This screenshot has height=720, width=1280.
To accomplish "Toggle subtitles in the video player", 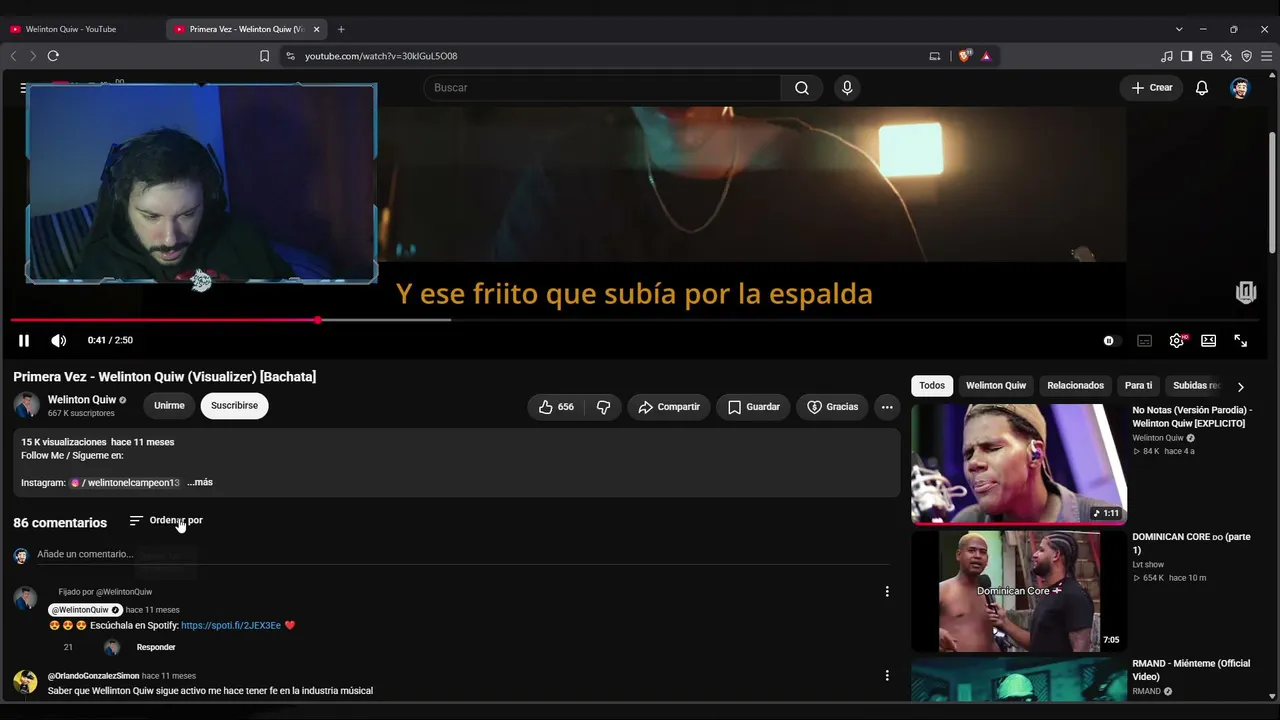I will [1144, 341].
